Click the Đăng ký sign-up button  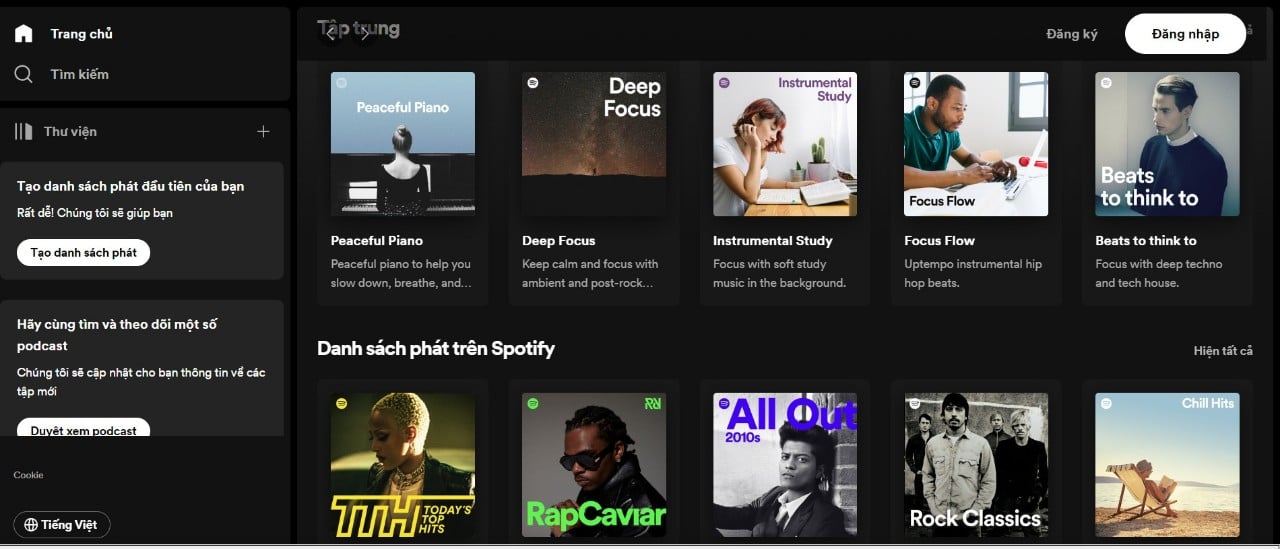click(x=1072, y=34)
